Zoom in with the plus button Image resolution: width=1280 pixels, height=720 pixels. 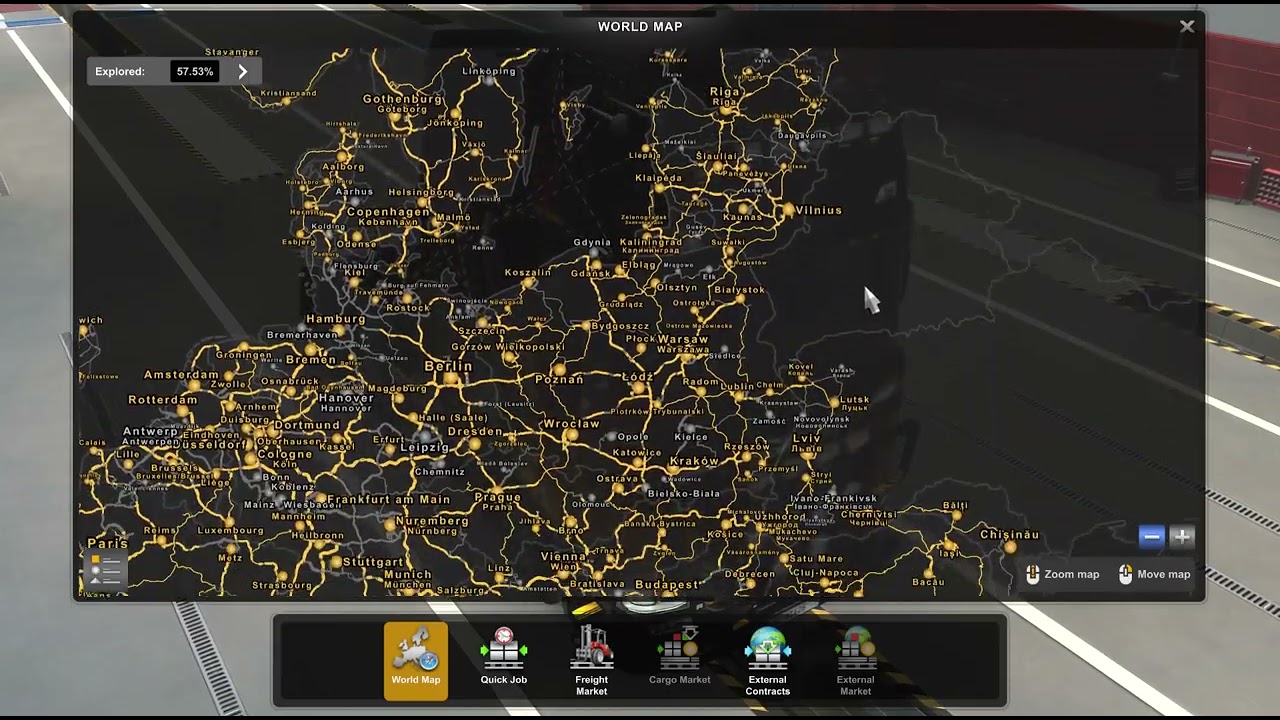coord(1181,537)
